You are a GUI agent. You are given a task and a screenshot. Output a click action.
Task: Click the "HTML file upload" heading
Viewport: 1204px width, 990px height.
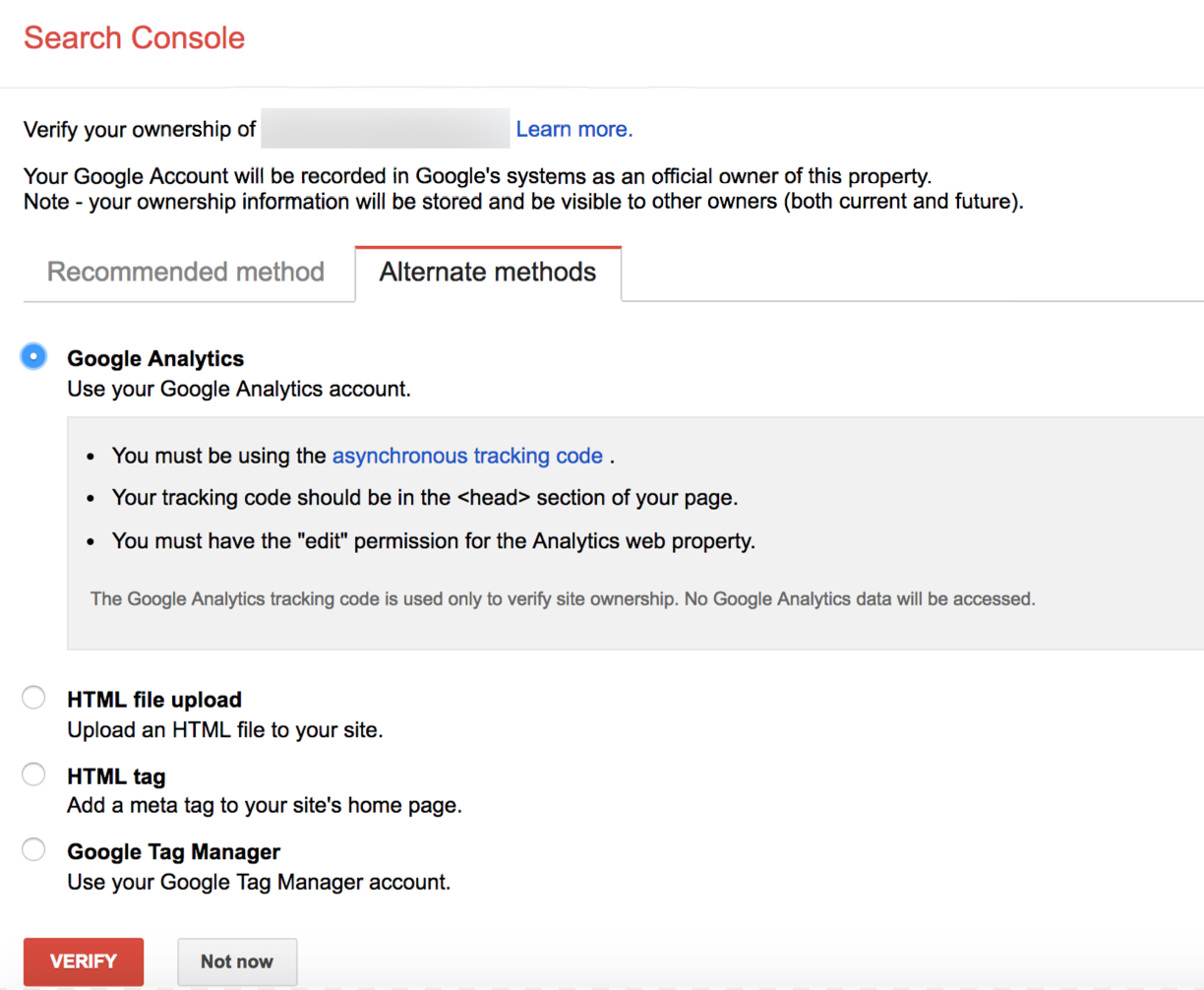(154, 700)
